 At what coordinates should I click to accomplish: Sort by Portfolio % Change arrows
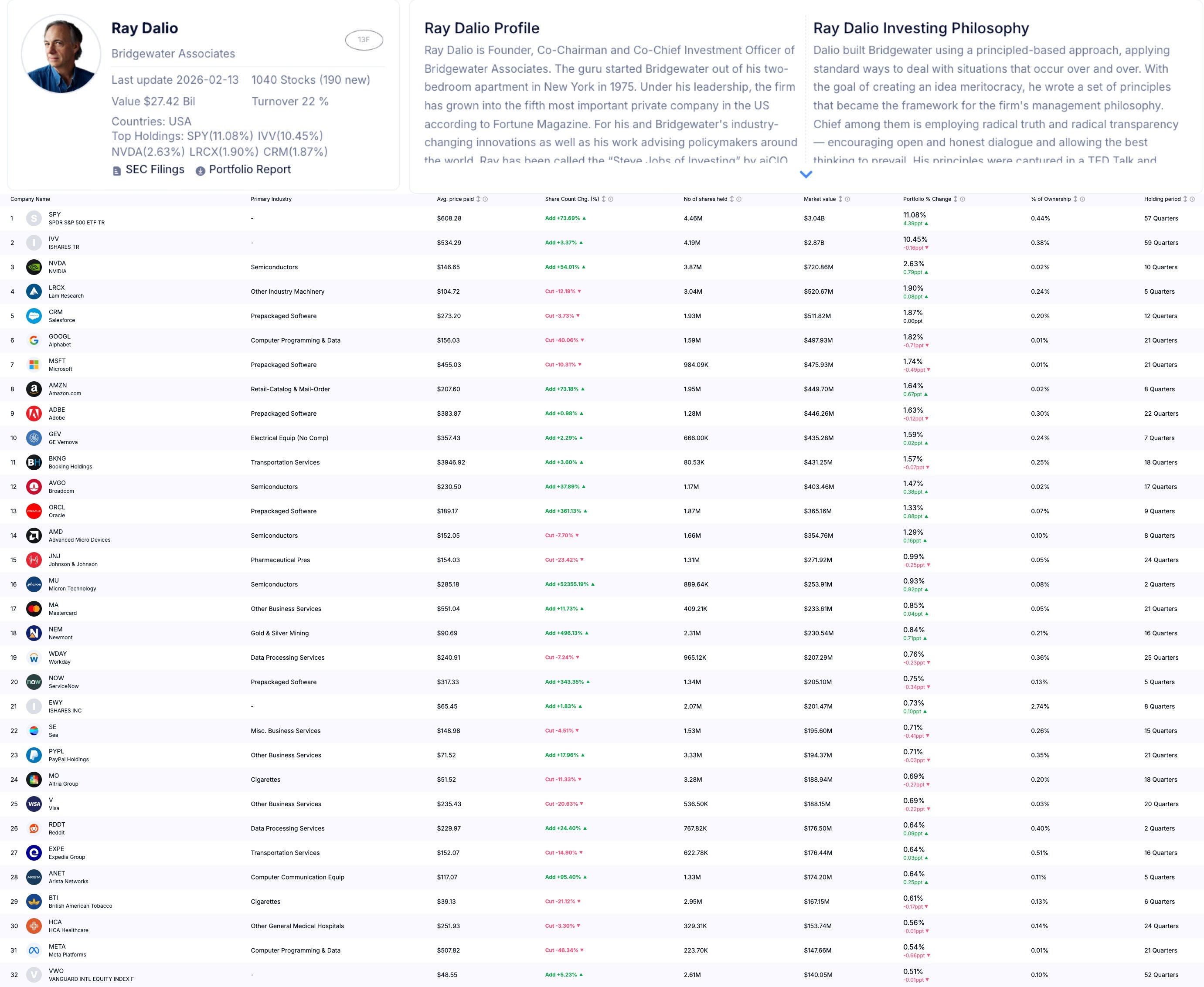pyautogui.click(x=956, y=199)
